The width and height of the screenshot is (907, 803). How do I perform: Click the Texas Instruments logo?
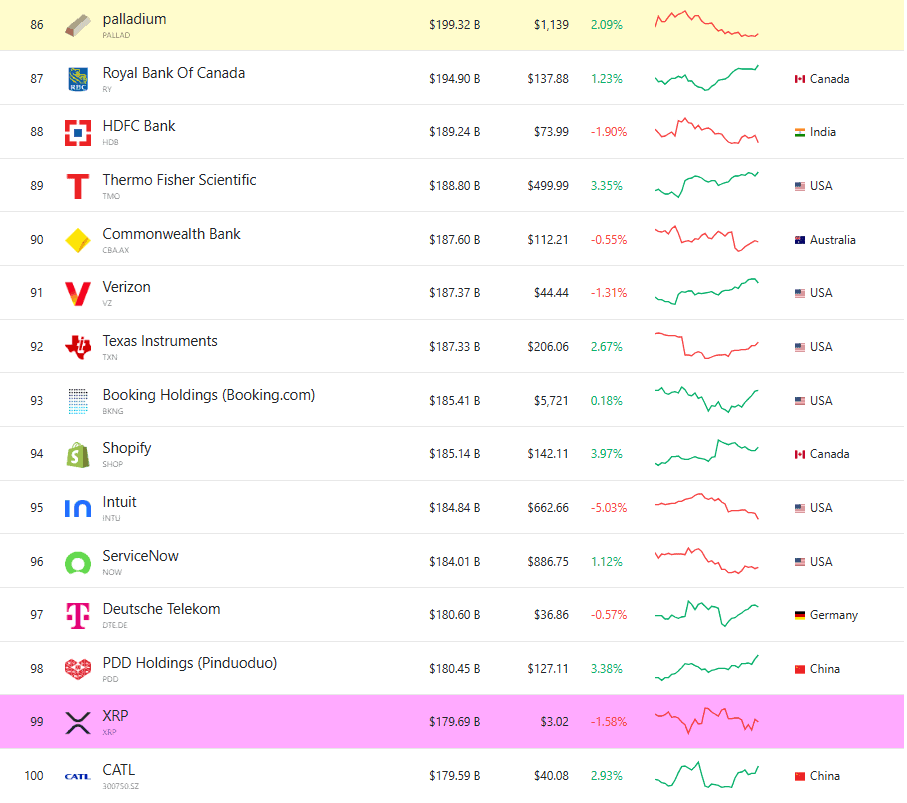point(77,347)
